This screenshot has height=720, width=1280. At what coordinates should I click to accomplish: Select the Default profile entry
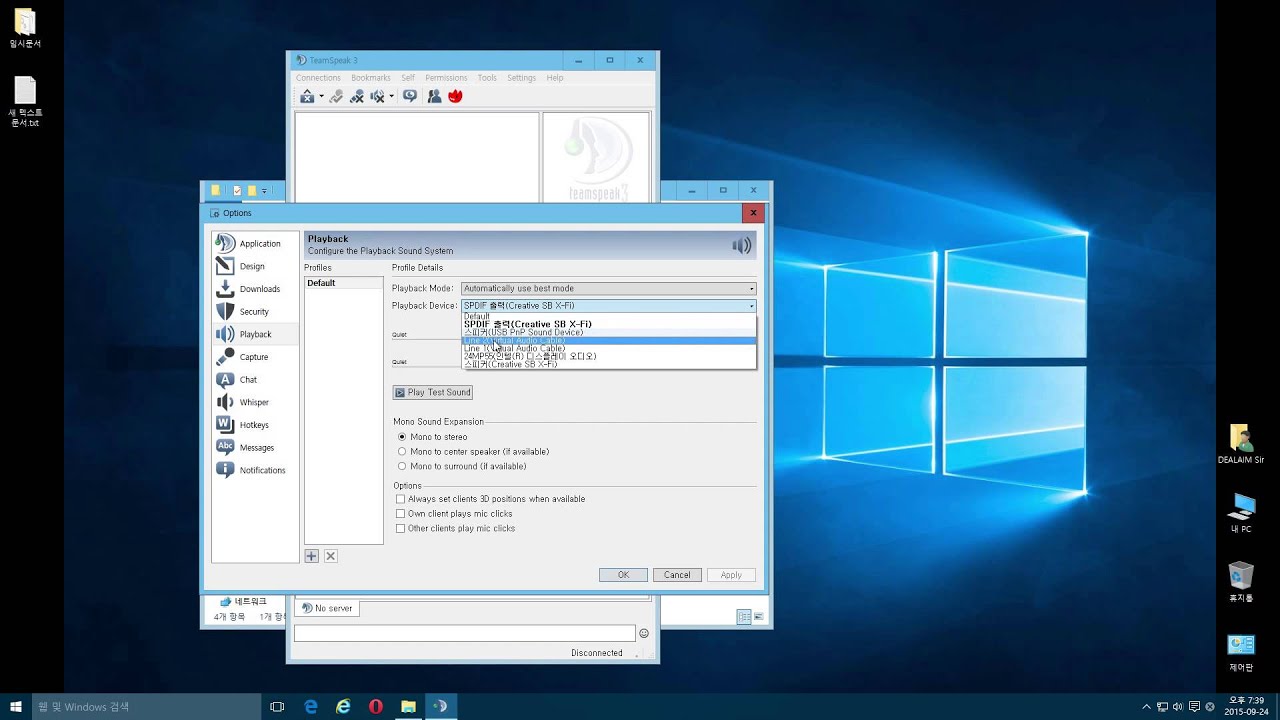pos(343,283)
